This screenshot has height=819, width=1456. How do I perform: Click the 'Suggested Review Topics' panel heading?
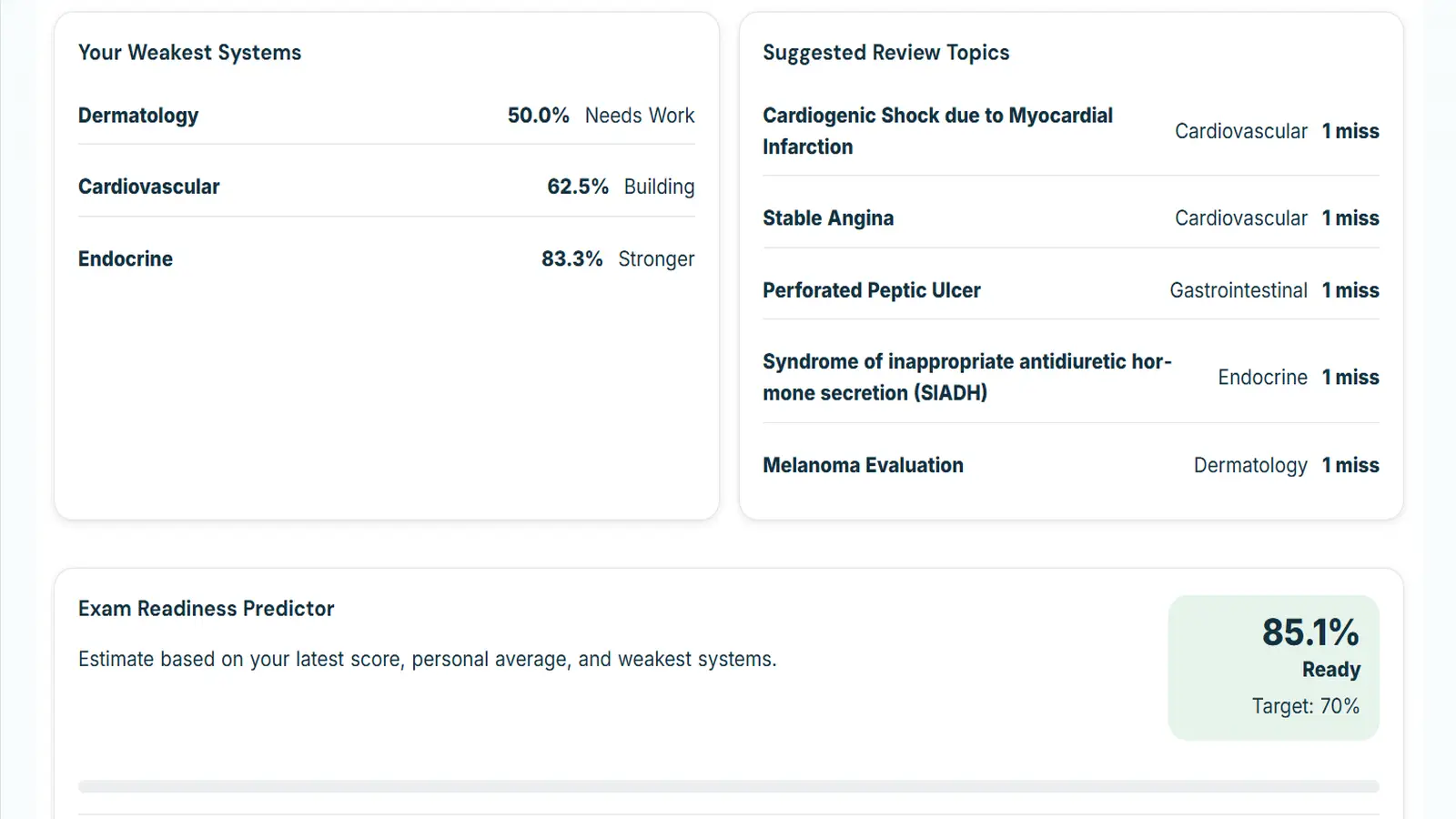point(886,52)
